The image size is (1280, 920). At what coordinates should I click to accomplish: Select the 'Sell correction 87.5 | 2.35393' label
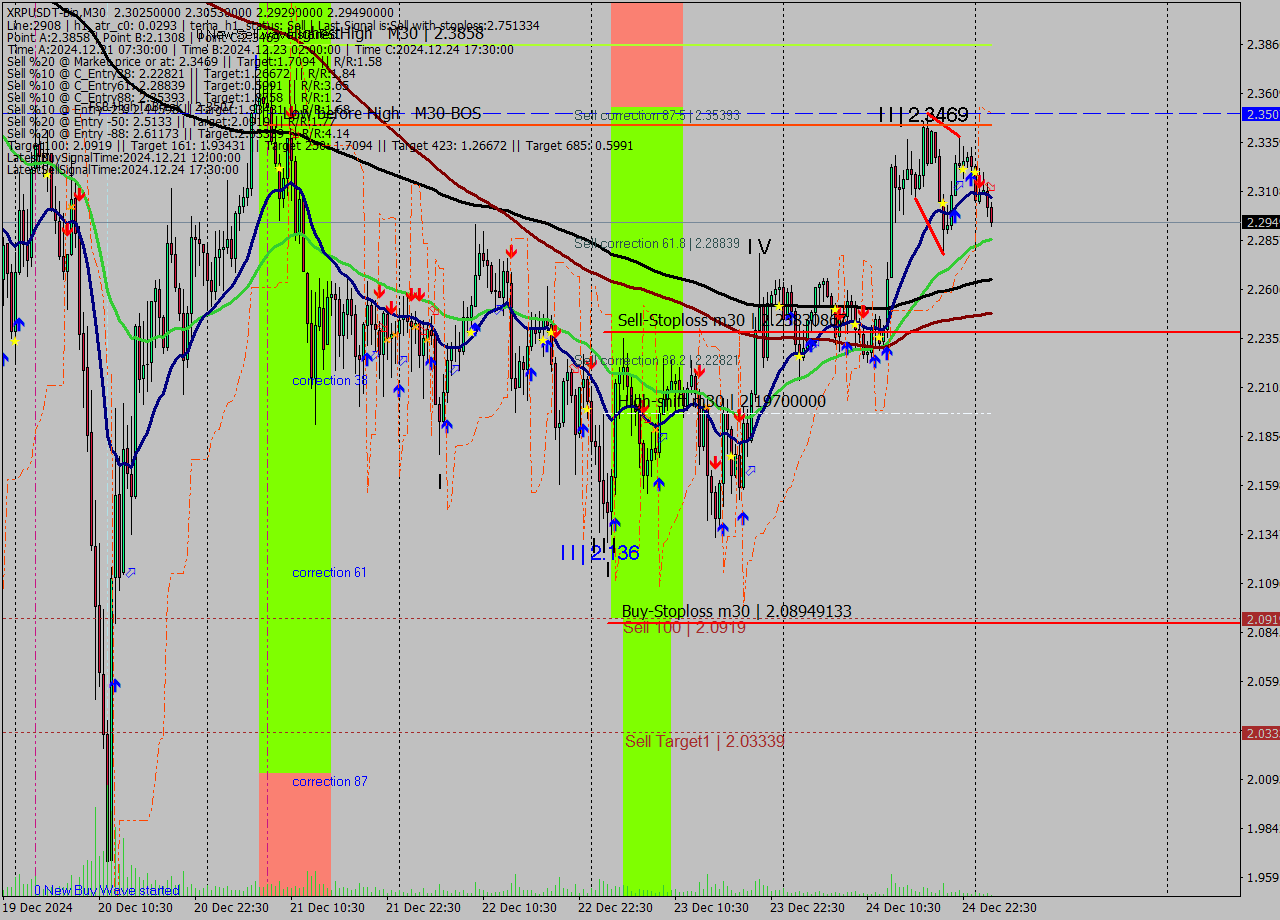[x=657, y=116]
